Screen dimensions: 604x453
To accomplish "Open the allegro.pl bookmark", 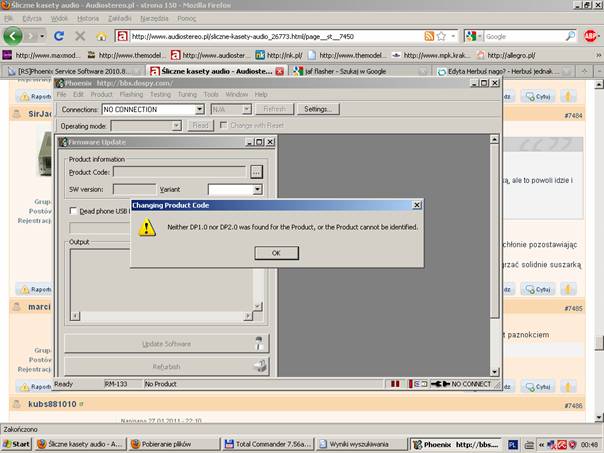I will 506,55.
